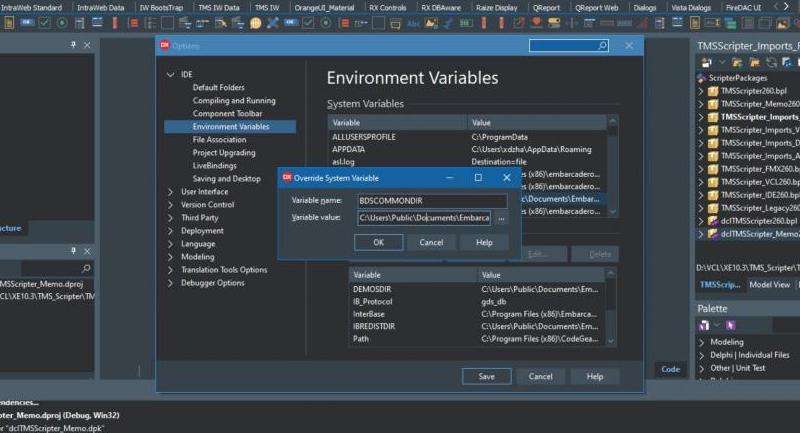
Task: Expand the Version Control options node
Action: point(171,205)
